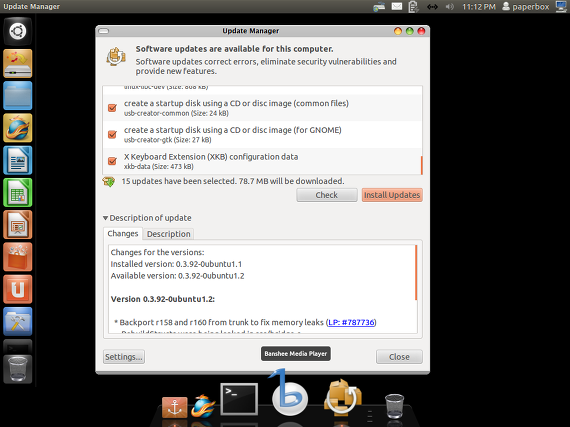The height and width of the screenshot is (427, 570).
Task: Launch Firefox from the bottom dock
Action: point(203,406)
